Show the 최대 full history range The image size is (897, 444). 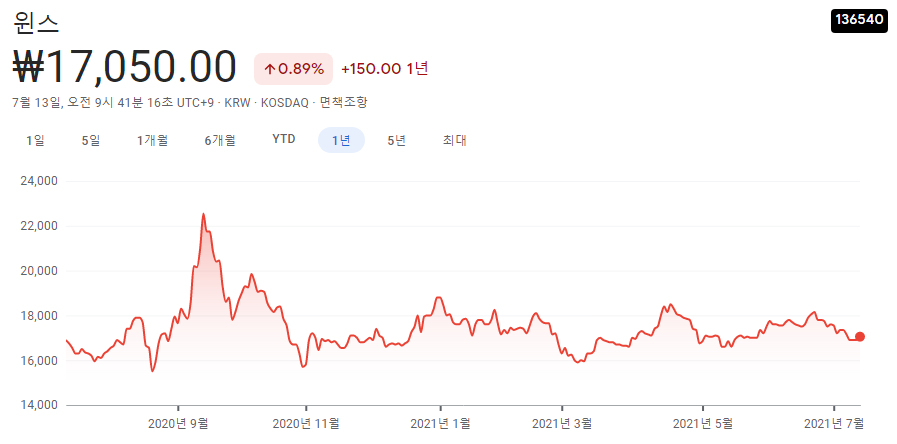coord(454,140)
